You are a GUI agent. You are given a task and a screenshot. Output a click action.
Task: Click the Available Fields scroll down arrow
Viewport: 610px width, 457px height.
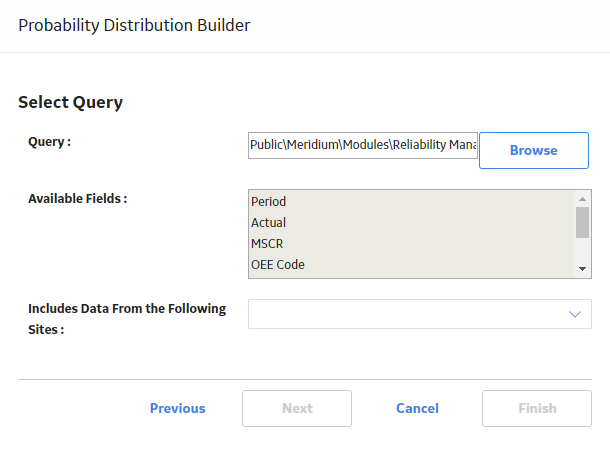click(x=582, y=269)
